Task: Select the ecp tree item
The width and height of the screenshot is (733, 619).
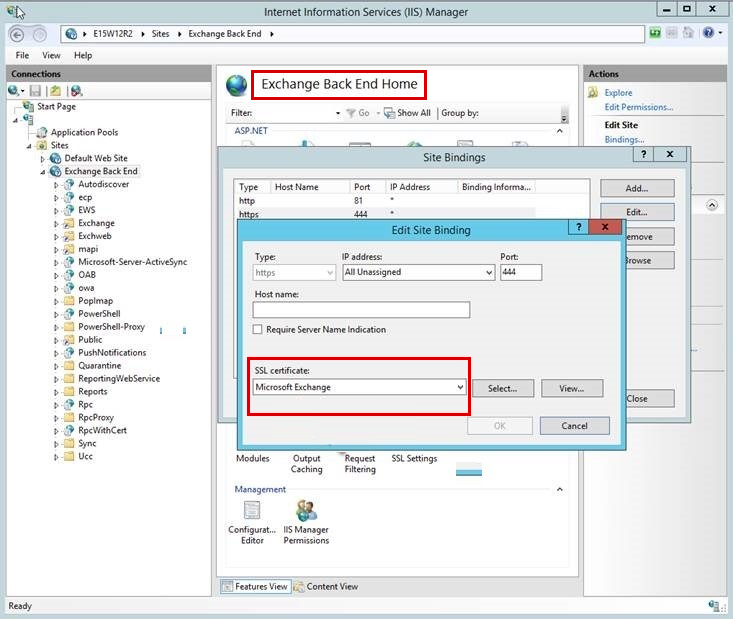Action: pyautogui.click(x=85, y=197)
